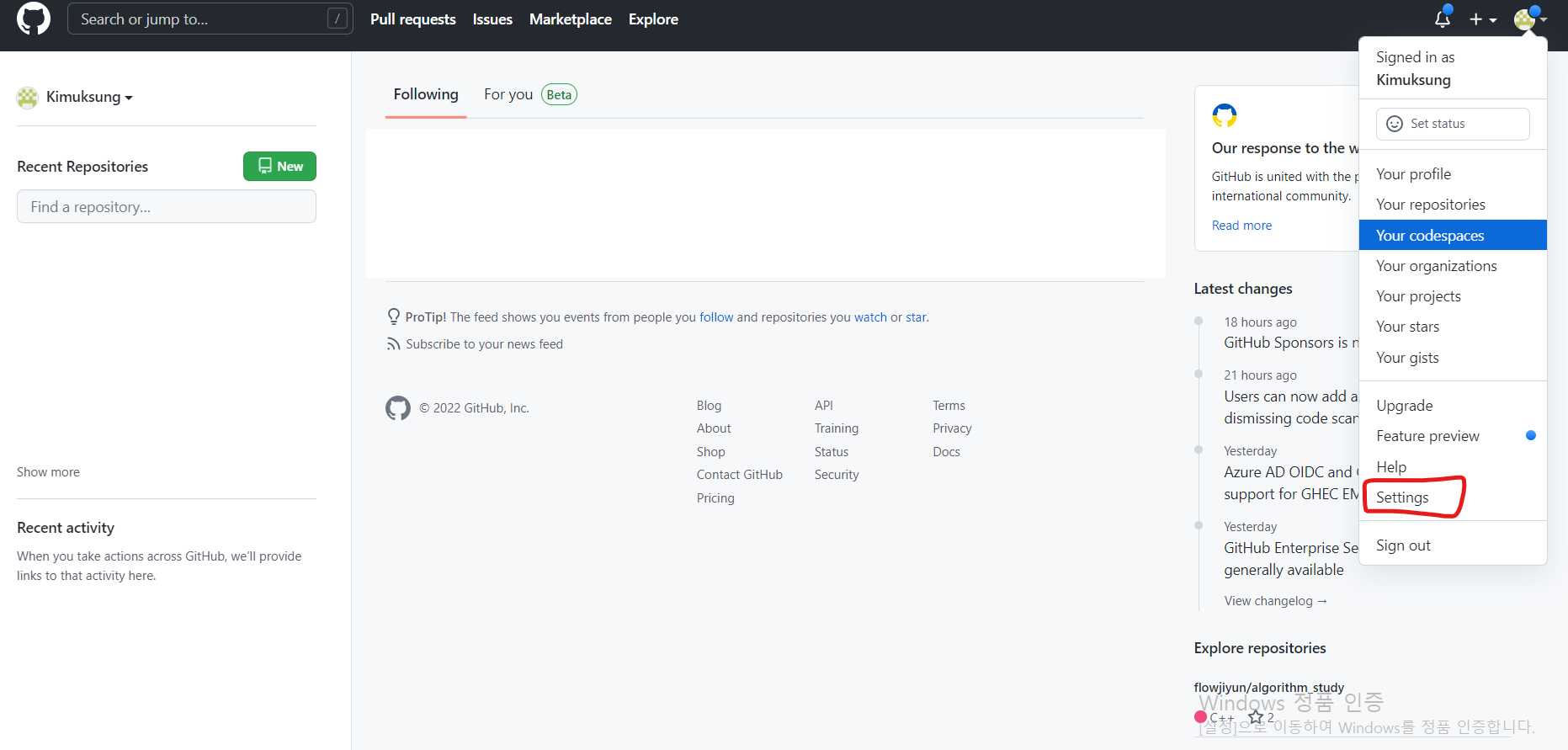Open the Blog footer link
The image size is (1568, 750).
click(x=709, y=406)
